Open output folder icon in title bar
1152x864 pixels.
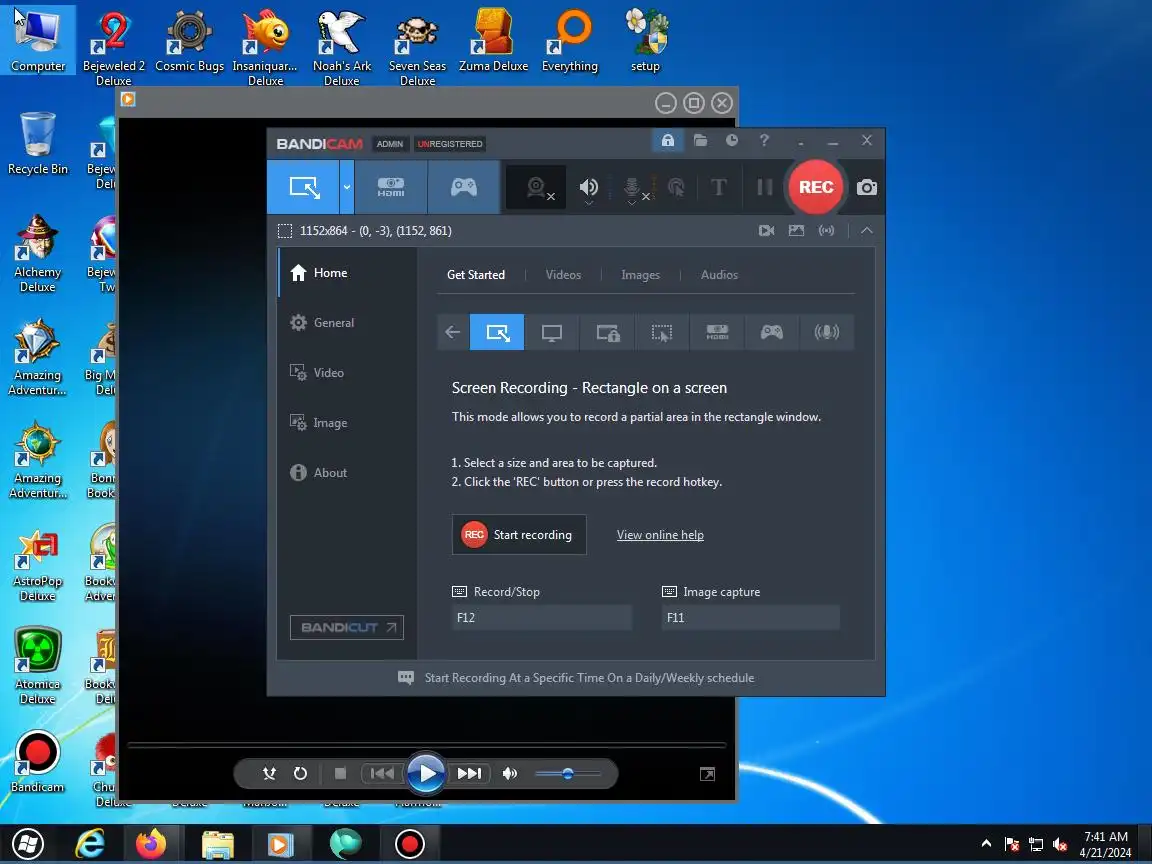pos(700,140)
